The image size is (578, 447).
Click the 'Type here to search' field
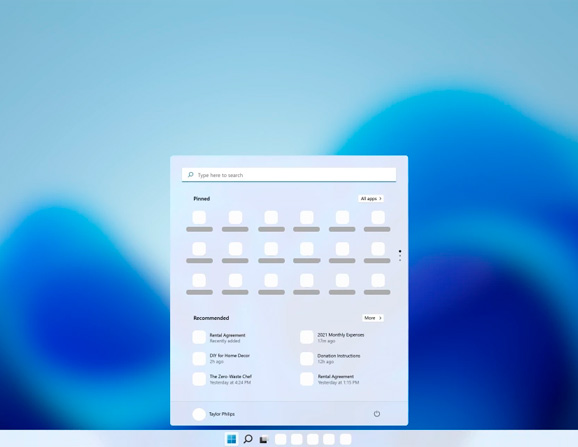[x=289, y=175]
